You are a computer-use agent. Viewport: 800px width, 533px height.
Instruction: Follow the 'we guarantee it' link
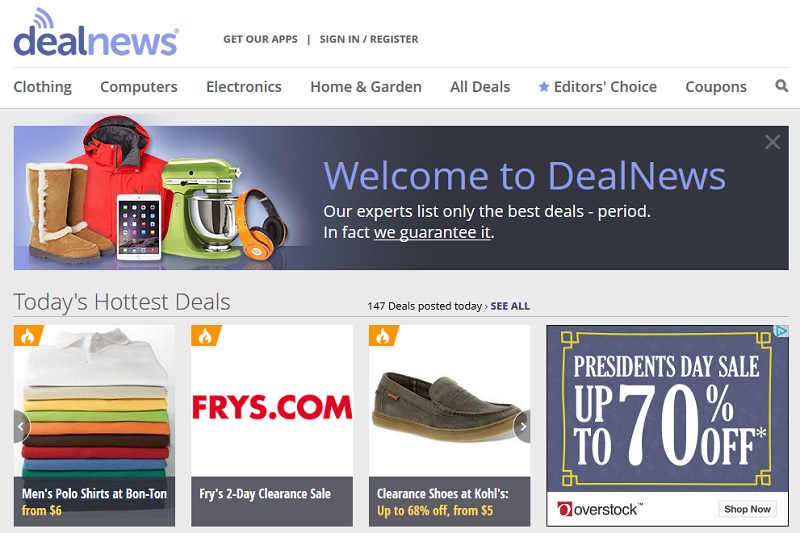pyautogui.click(x=432, y=233)
